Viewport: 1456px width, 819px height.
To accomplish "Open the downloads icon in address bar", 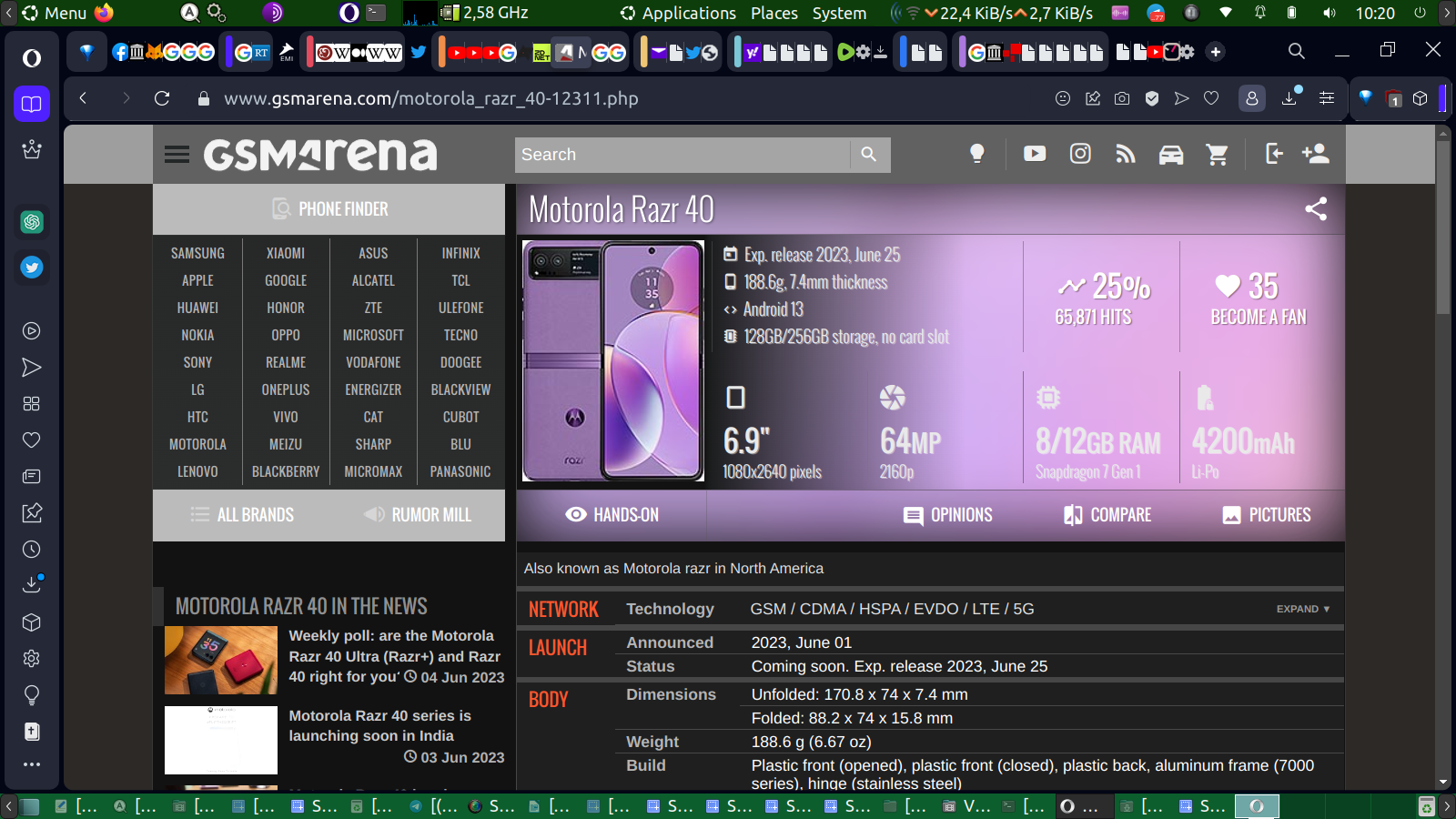I will tap(1290, 96).
